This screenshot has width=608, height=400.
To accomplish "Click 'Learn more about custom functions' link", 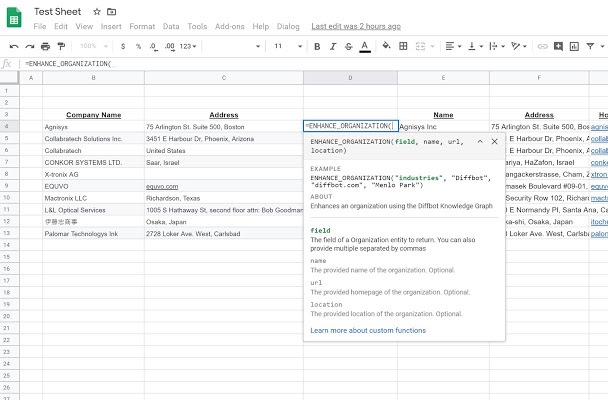I will click(x=368, y=330).
